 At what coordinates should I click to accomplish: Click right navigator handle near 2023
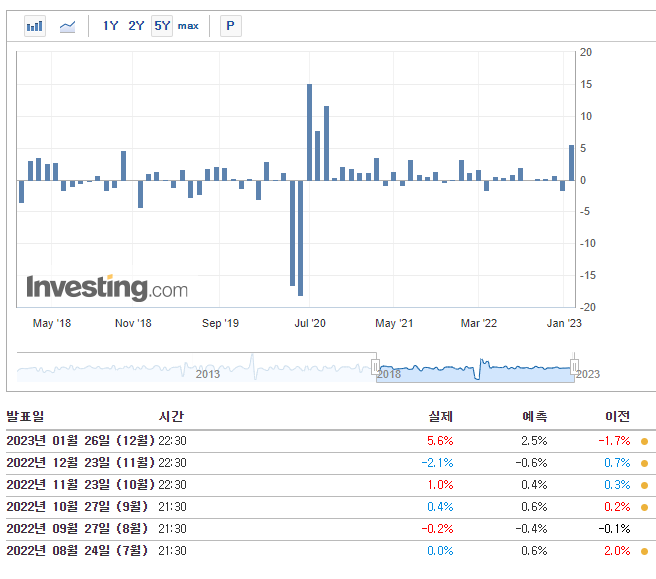[x=574, y=367]
